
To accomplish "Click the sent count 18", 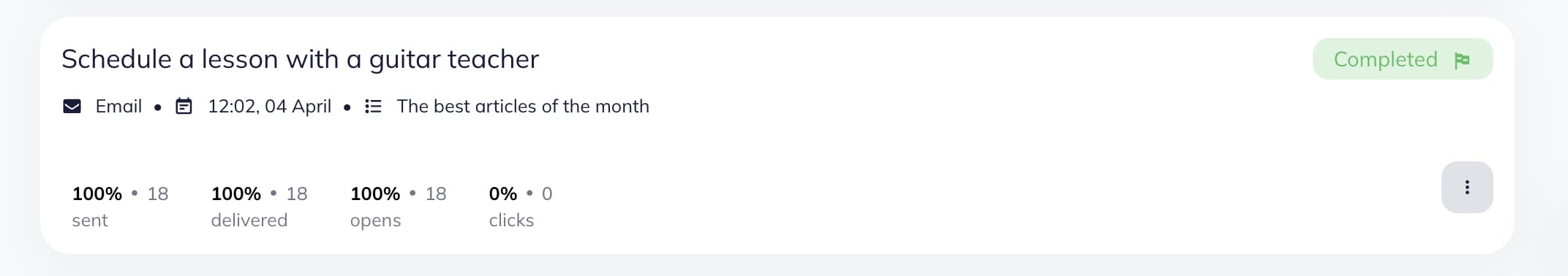I will click(x=158, y=193).
